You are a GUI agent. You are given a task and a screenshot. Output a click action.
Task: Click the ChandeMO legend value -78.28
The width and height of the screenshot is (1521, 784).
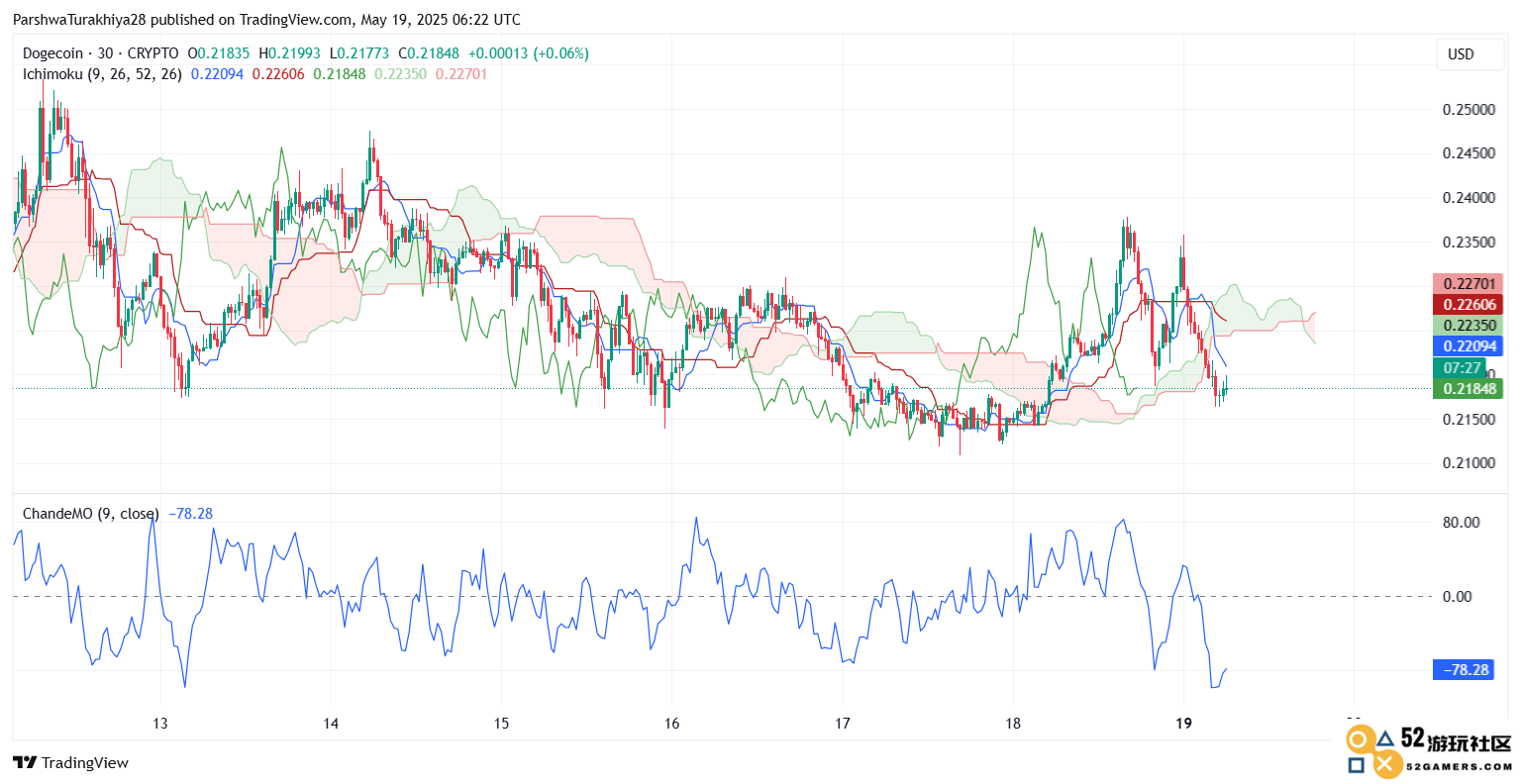pos(190,514)
